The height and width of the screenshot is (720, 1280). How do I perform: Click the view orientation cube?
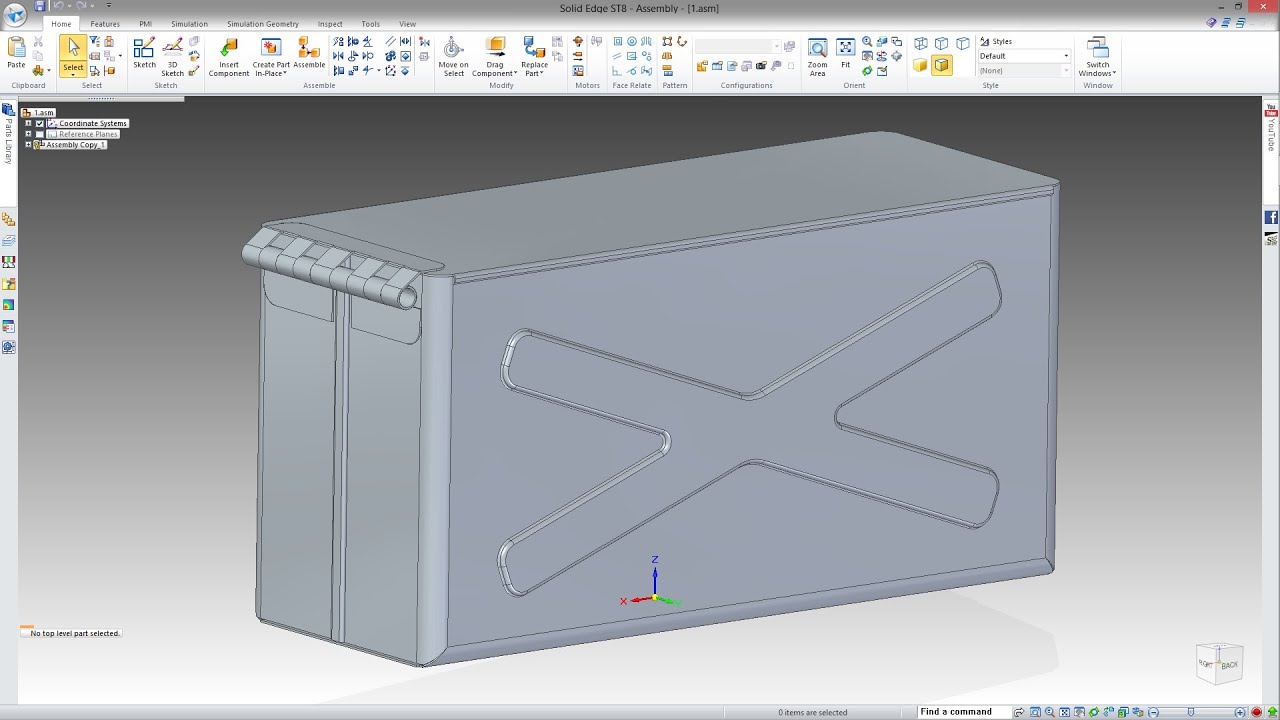[x=1219, y=663]
